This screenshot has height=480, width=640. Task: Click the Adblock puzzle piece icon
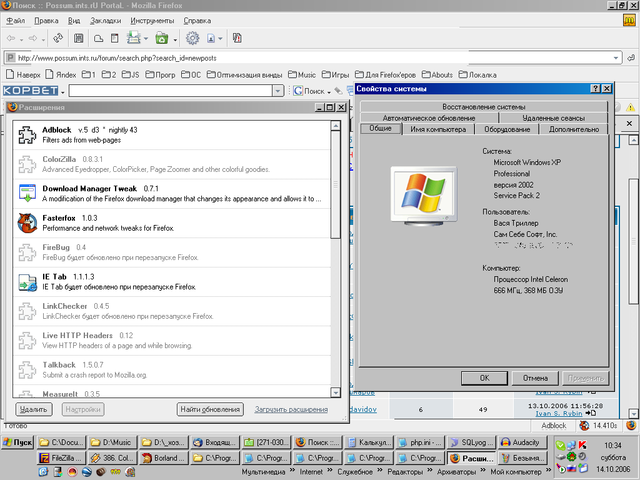pos(27,135)
